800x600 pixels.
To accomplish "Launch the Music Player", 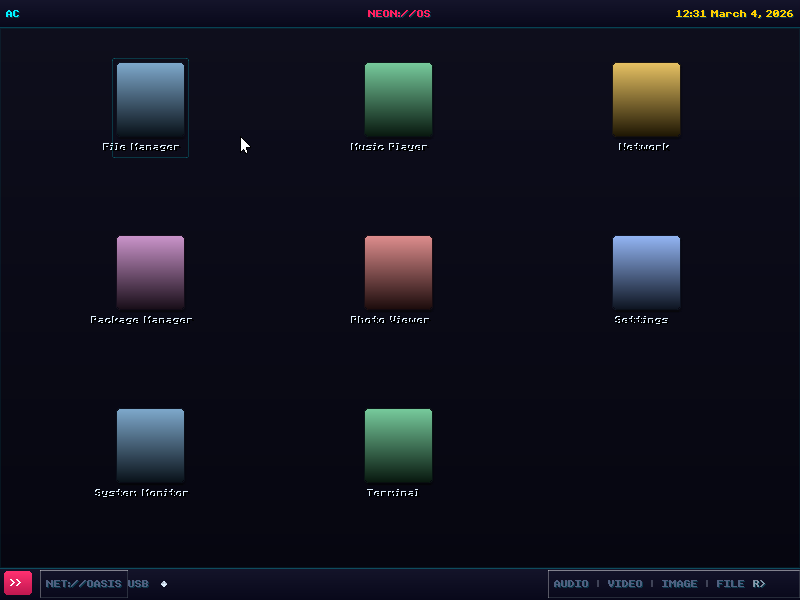I will pyautogui.click(x=398, y=100).
